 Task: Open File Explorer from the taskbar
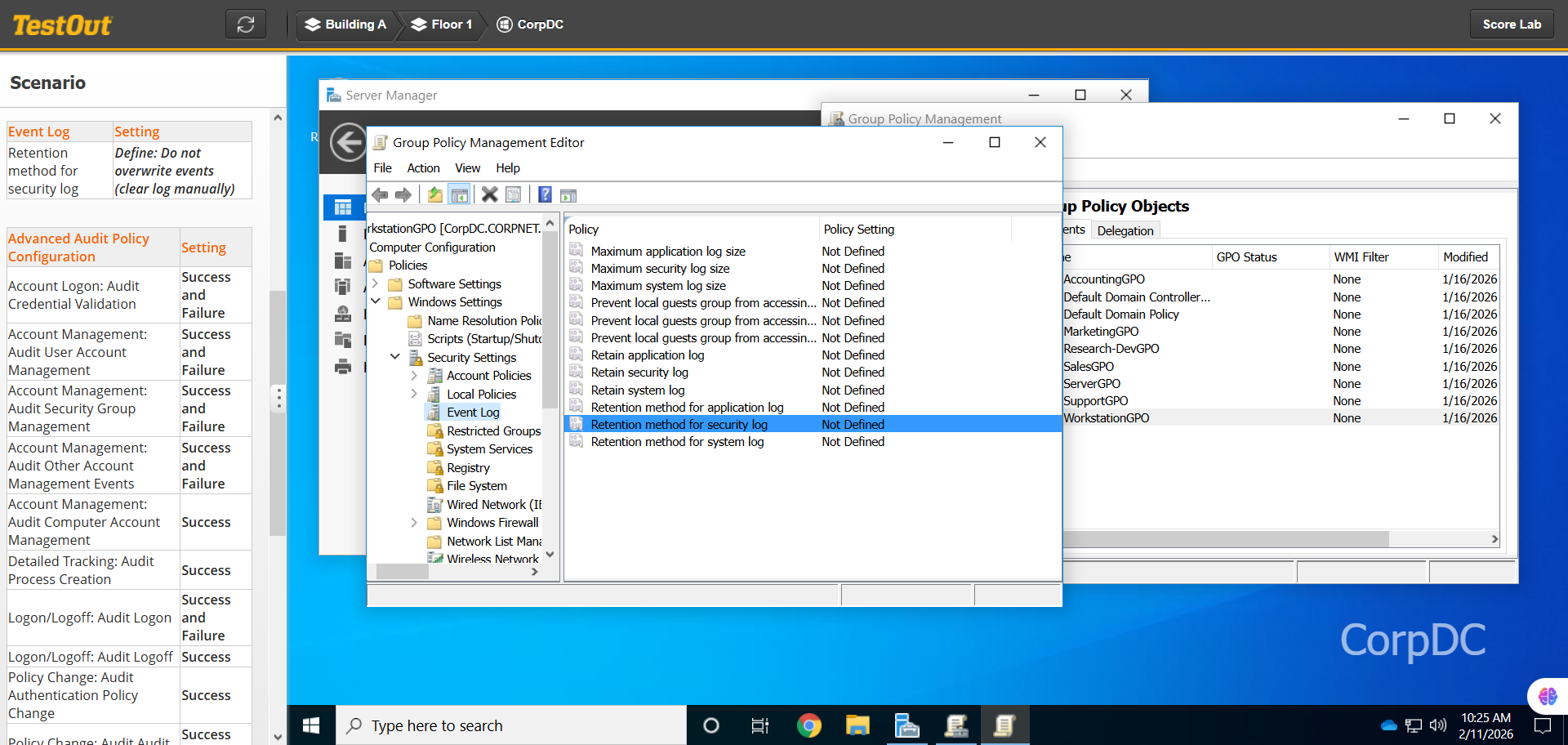(857, 725)
